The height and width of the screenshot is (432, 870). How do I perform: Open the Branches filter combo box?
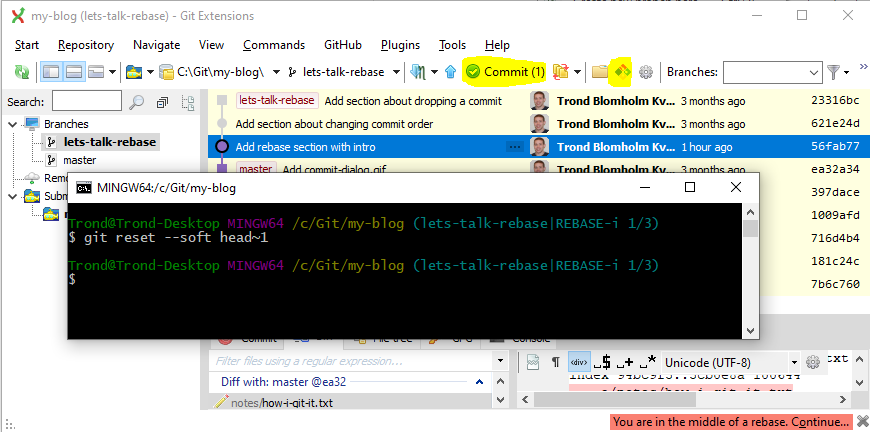(773, 72)
